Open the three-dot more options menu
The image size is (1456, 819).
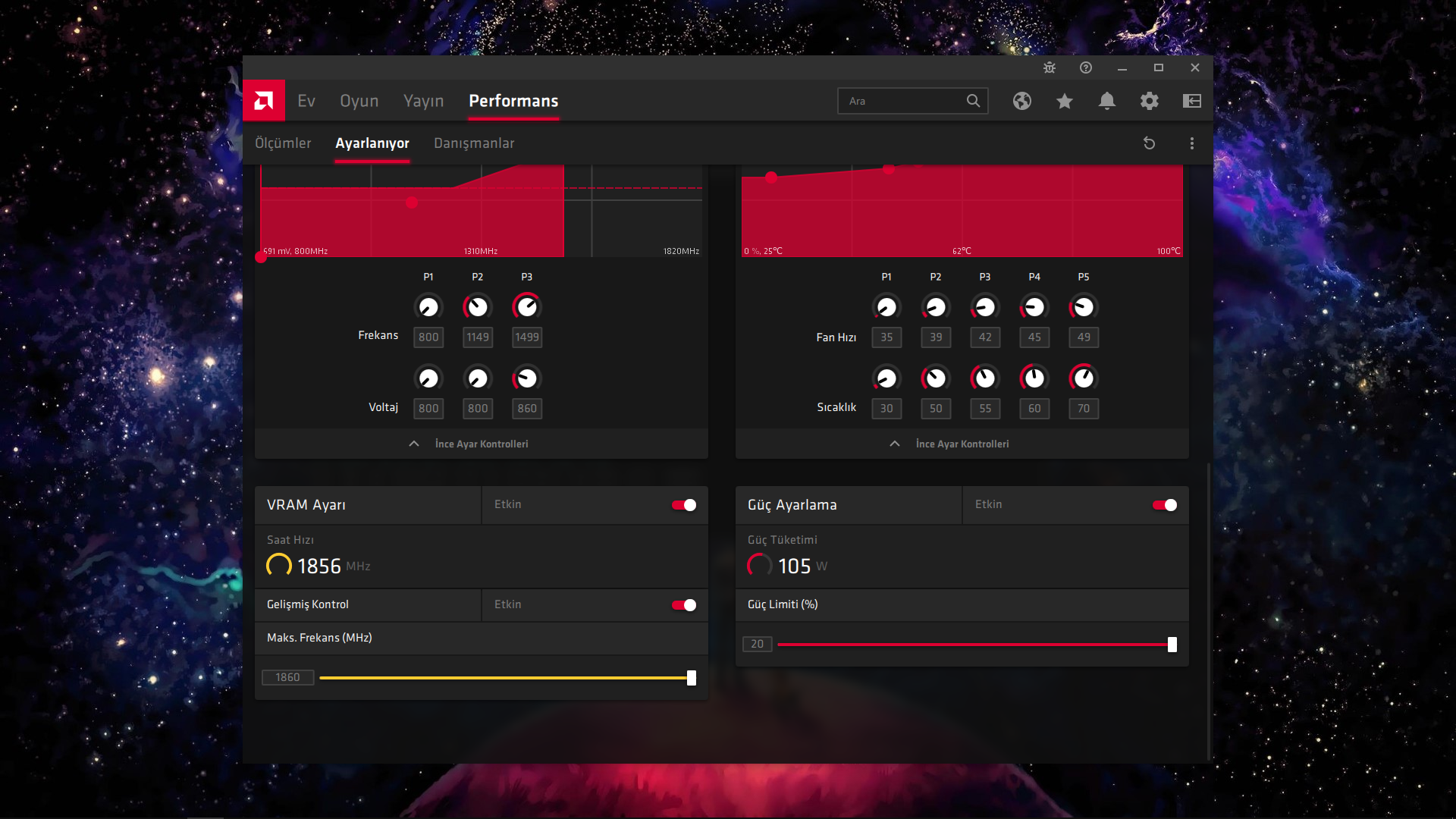pos(1192,143)
